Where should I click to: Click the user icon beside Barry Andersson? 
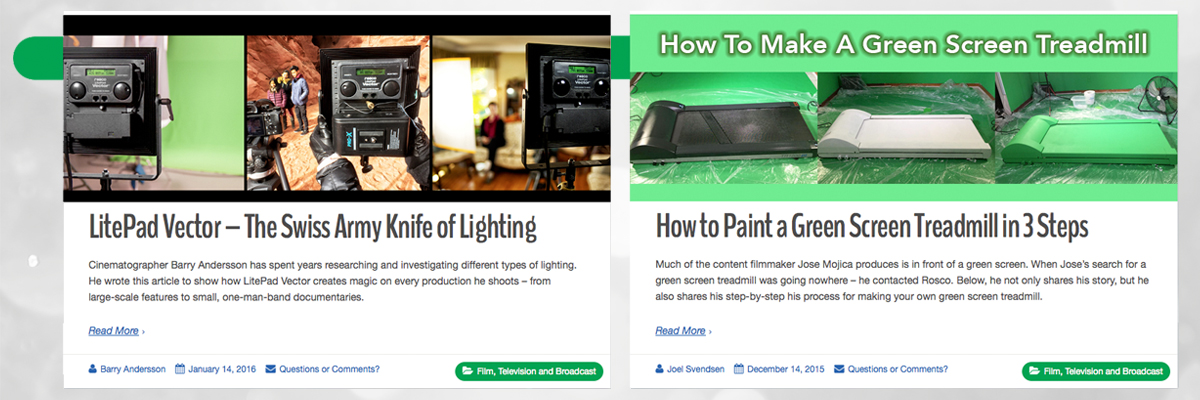[92, 369]
